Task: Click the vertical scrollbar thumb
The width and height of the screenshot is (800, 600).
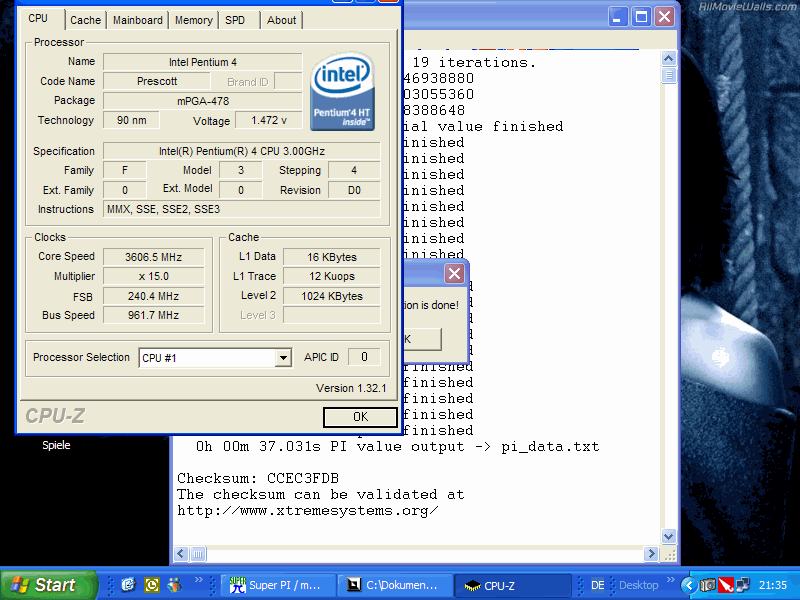Action: [x=668, y=76]
